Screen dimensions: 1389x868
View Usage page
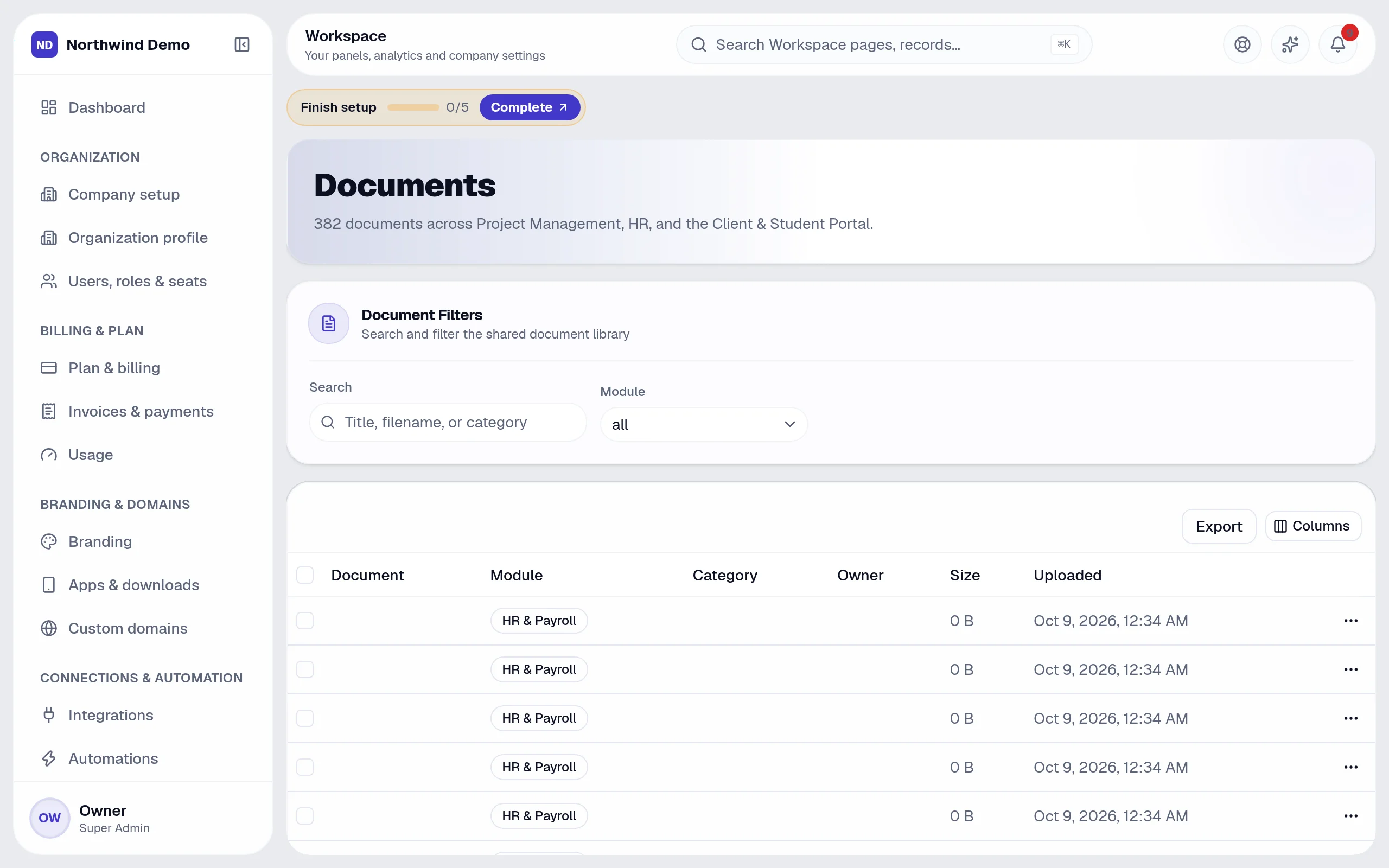[x=143, y=455]
